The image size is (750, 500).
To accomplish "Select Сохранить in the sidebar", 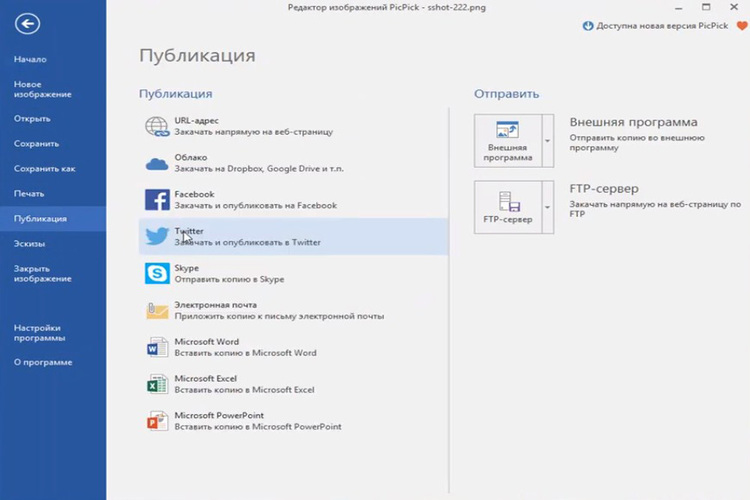I will (x=36, y=144).
